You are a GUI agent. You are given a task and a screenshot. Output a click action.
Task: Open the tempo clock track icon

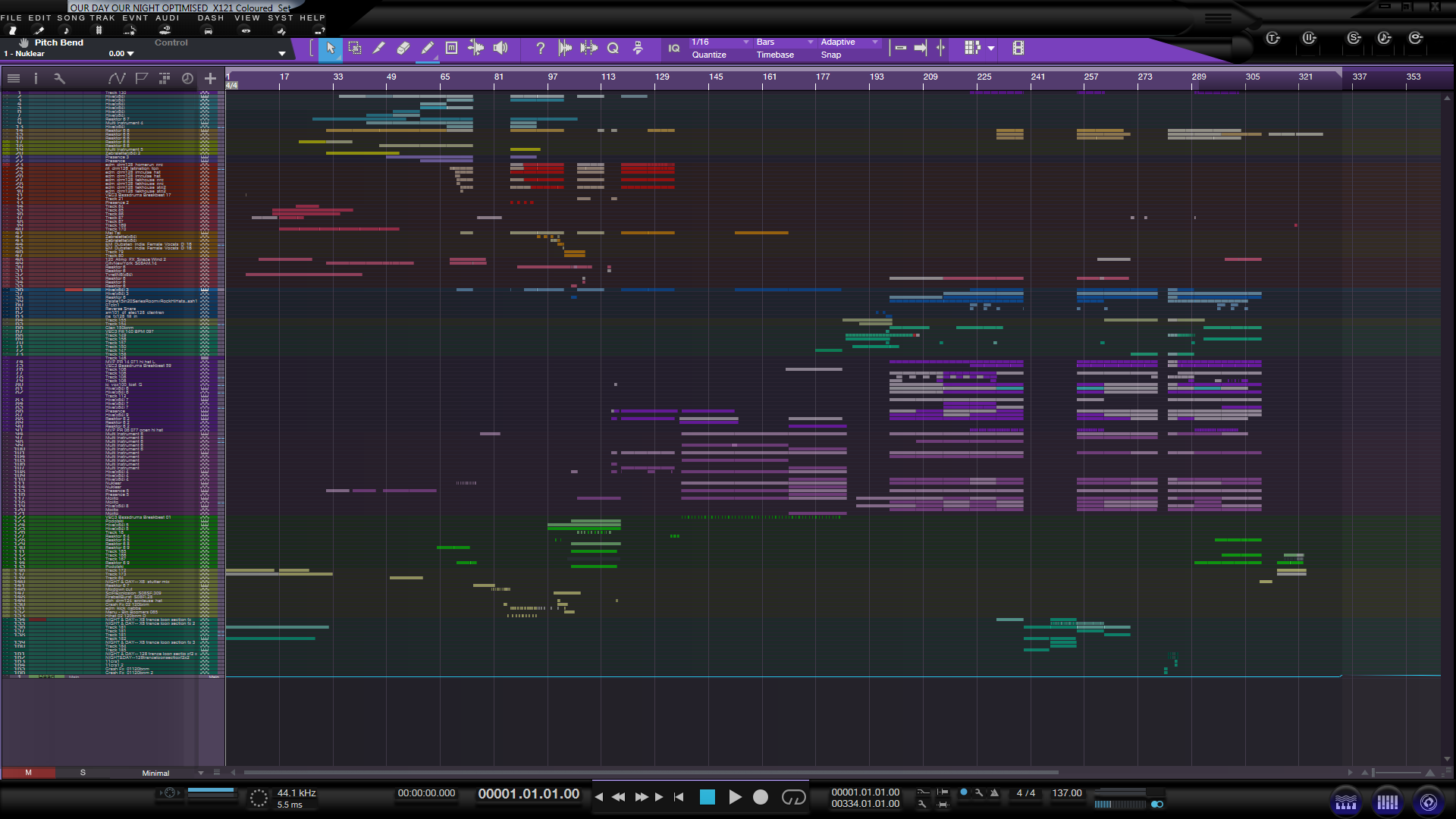pos(187,78)
